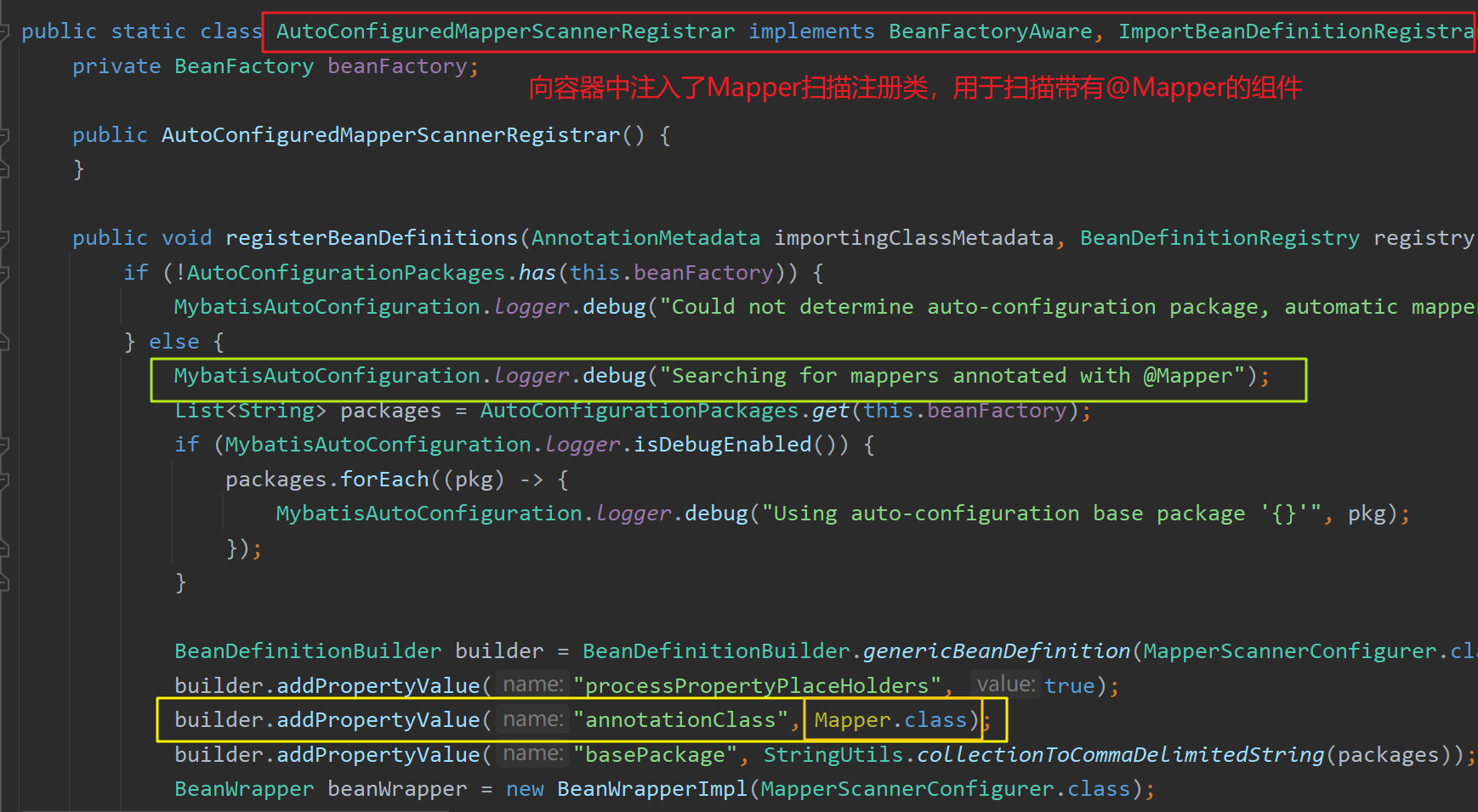Click the Mapper.class argument

coord(890,720)
